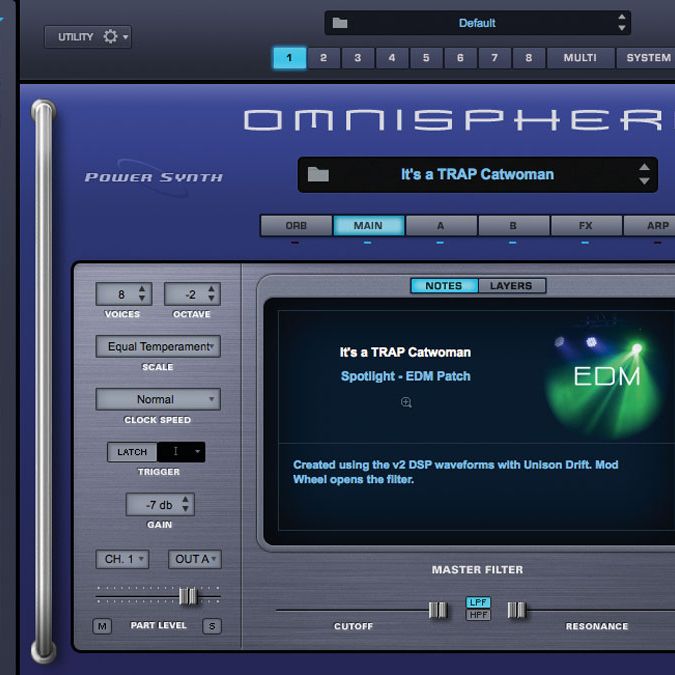Open the Equal Temperament scale dropdown
The width and height of the screenshot is (675, 675).
(158, 347)
